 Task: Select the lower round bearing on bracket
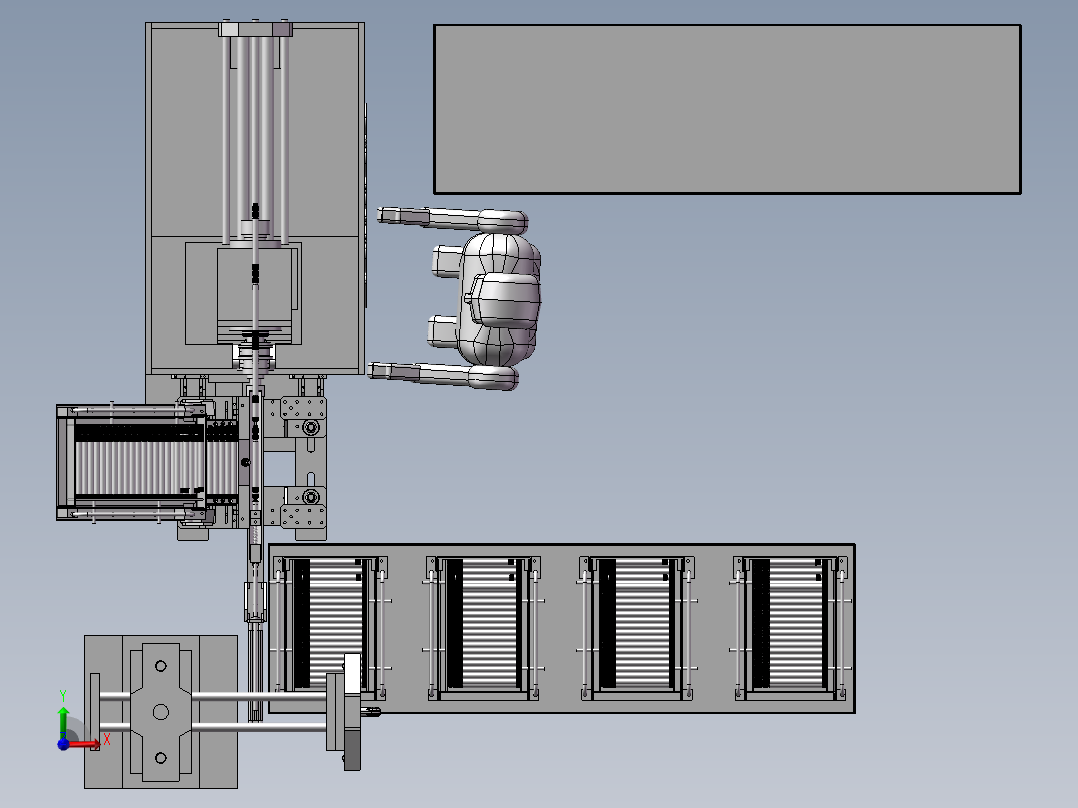(311, 496)
